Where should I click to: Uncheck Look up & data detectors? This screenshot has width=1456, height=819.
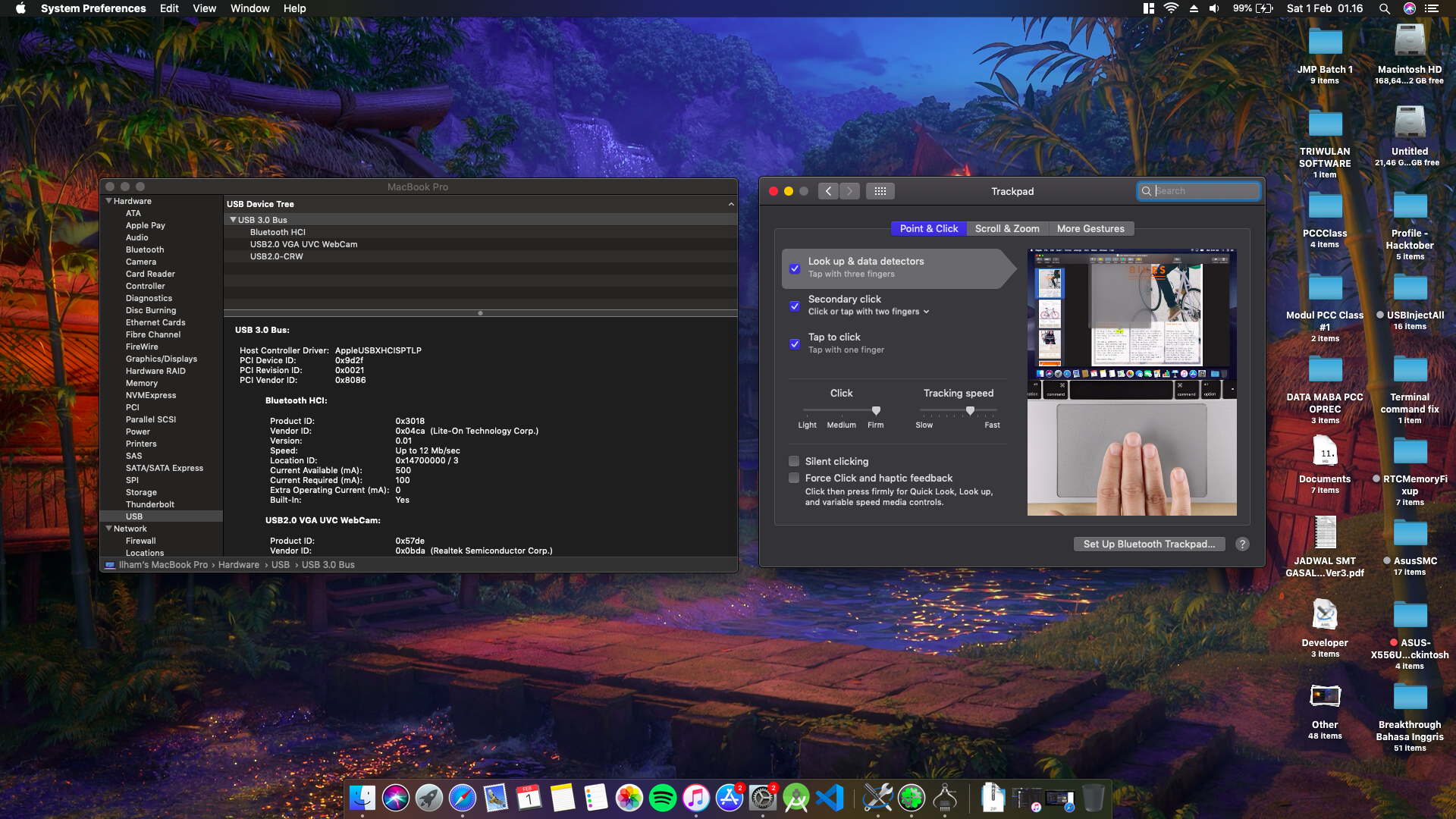[795, 268]
